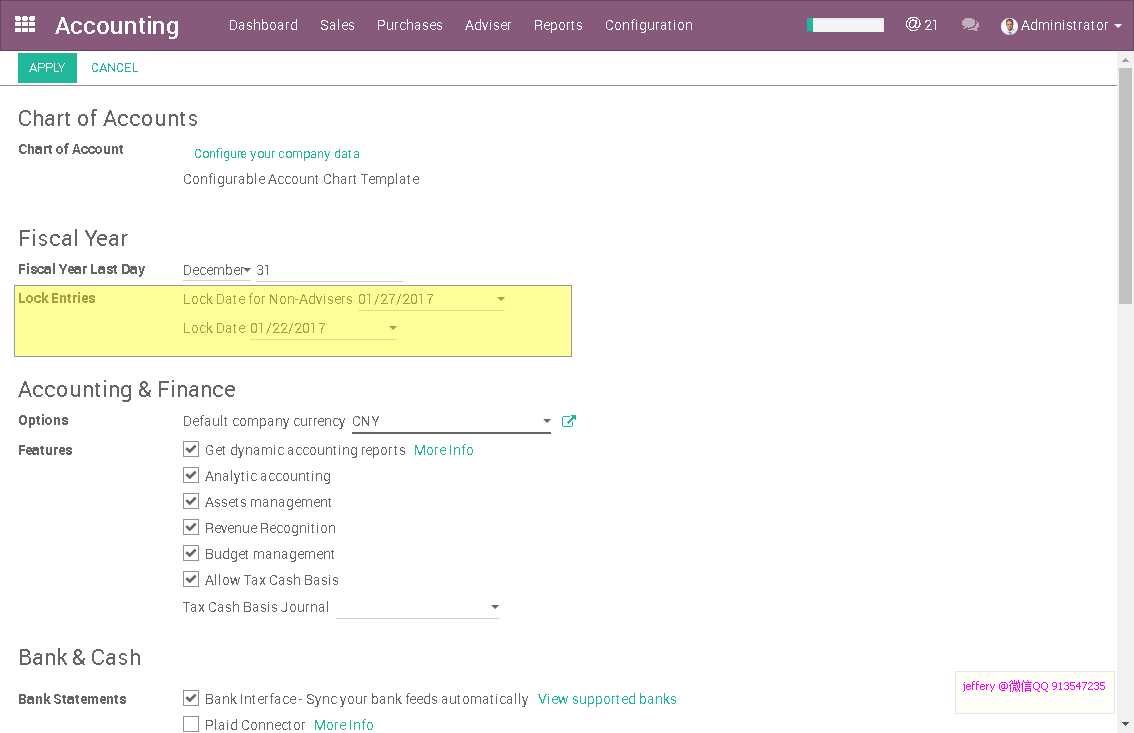Click scrollbar down arrow
The height and width of the screenshot is (733, 1134).
tap(1125, 724)
